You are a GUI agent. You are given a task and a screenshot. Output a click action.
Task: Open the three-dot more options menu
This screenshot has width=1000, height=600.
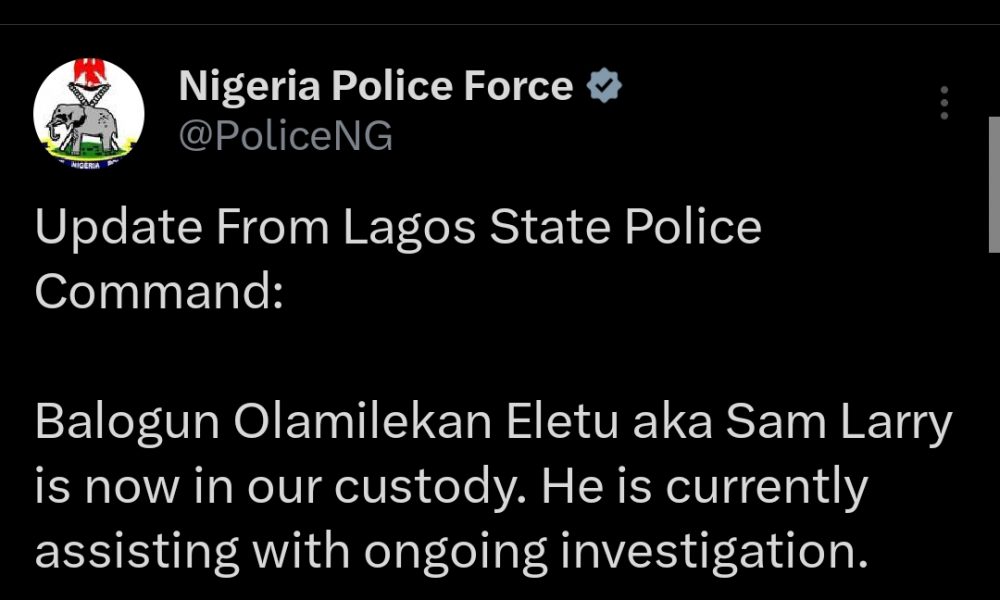point(944,103)
